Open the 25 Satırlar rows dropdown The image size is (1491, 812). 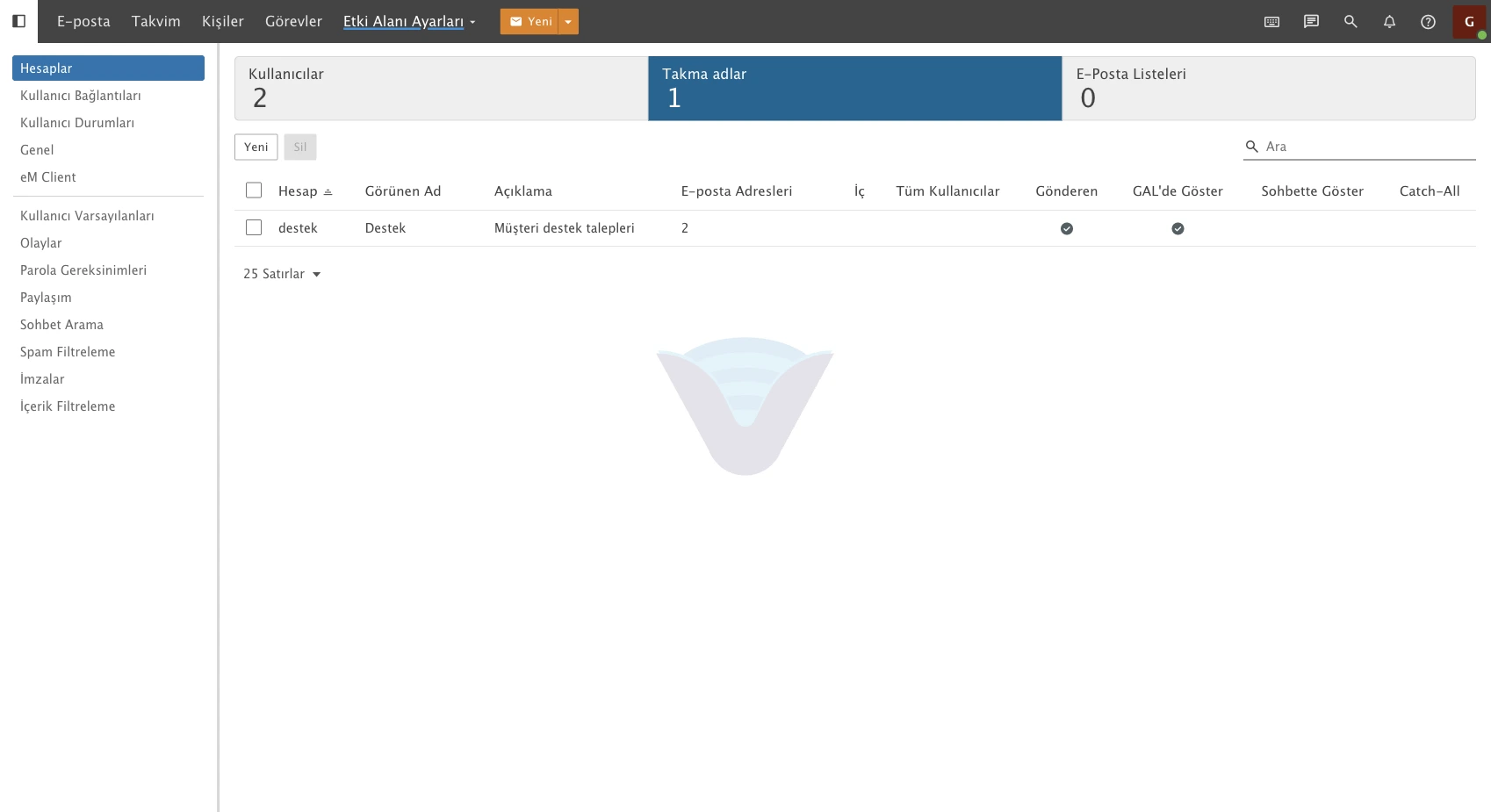coord(282,274)
